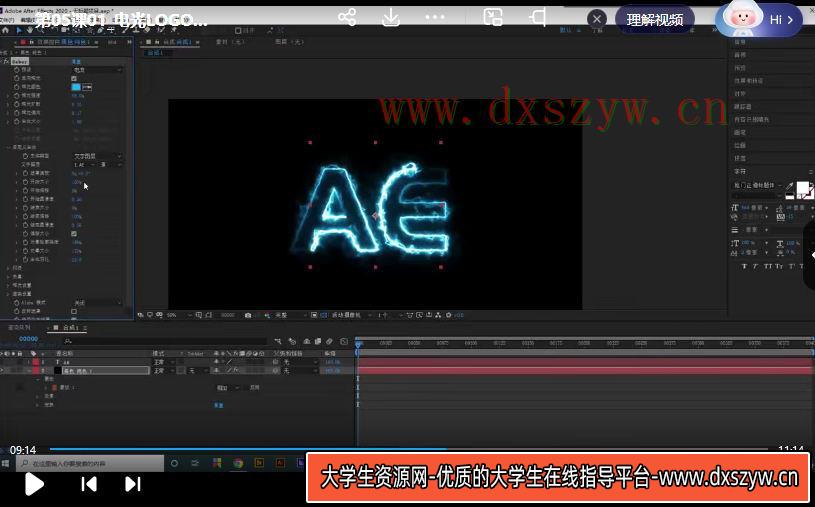The width and height of the screenshot is (815, 507).
Task: Pick glow color with the eyedropper icon
Action: 87,87
